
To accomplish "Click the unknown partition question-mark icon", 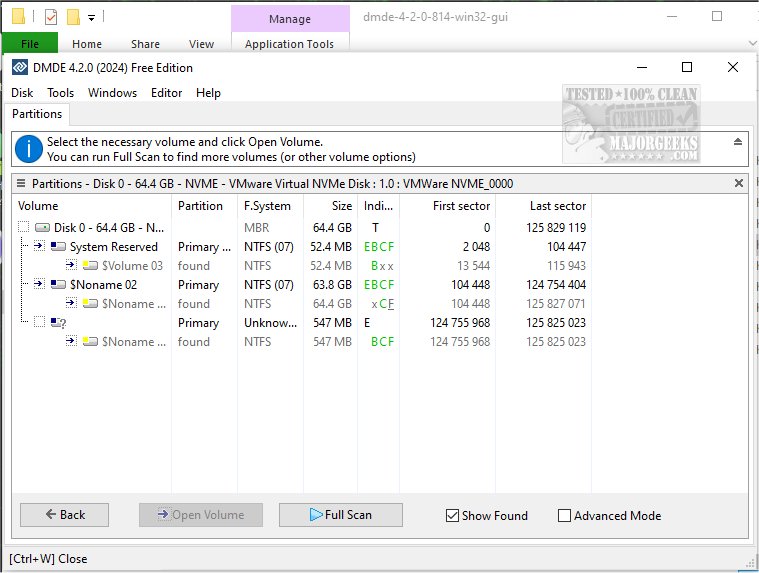I will point(59,322).
